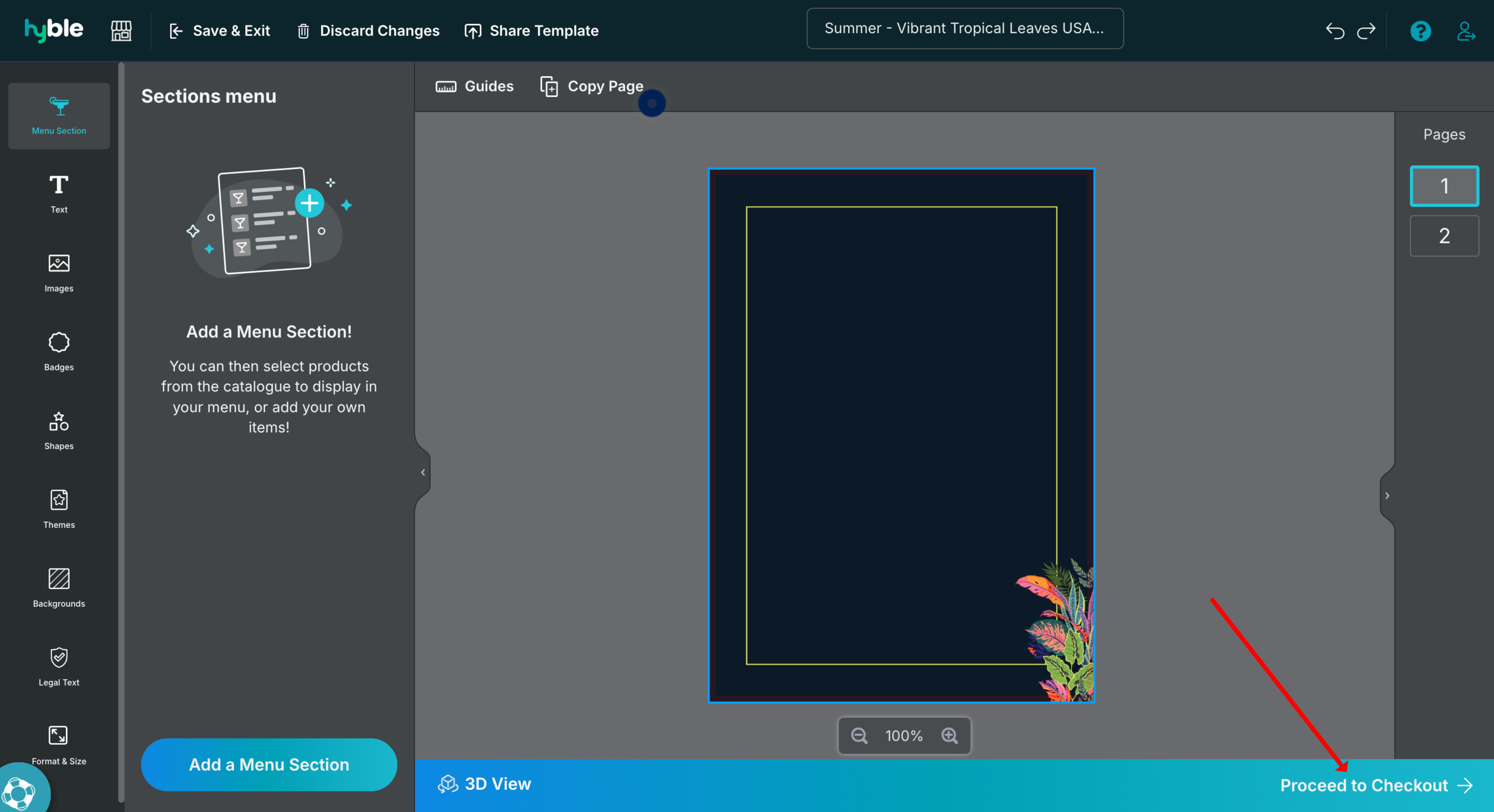The width and height of the screenshot is (1494, 812).
Task: Zoom out the canvas with minus magnifier
Action: point(859,736)
